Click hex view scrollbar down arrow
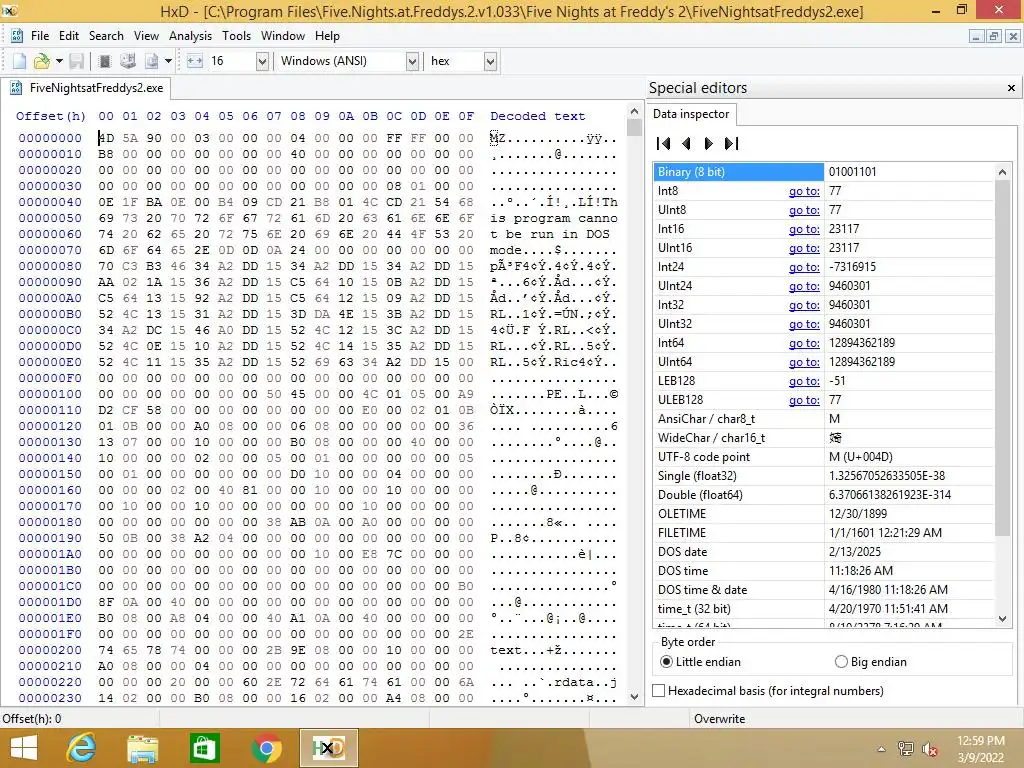Viewport: 1024px width, 768px height. pyautogui.click(x=634, y=697)
